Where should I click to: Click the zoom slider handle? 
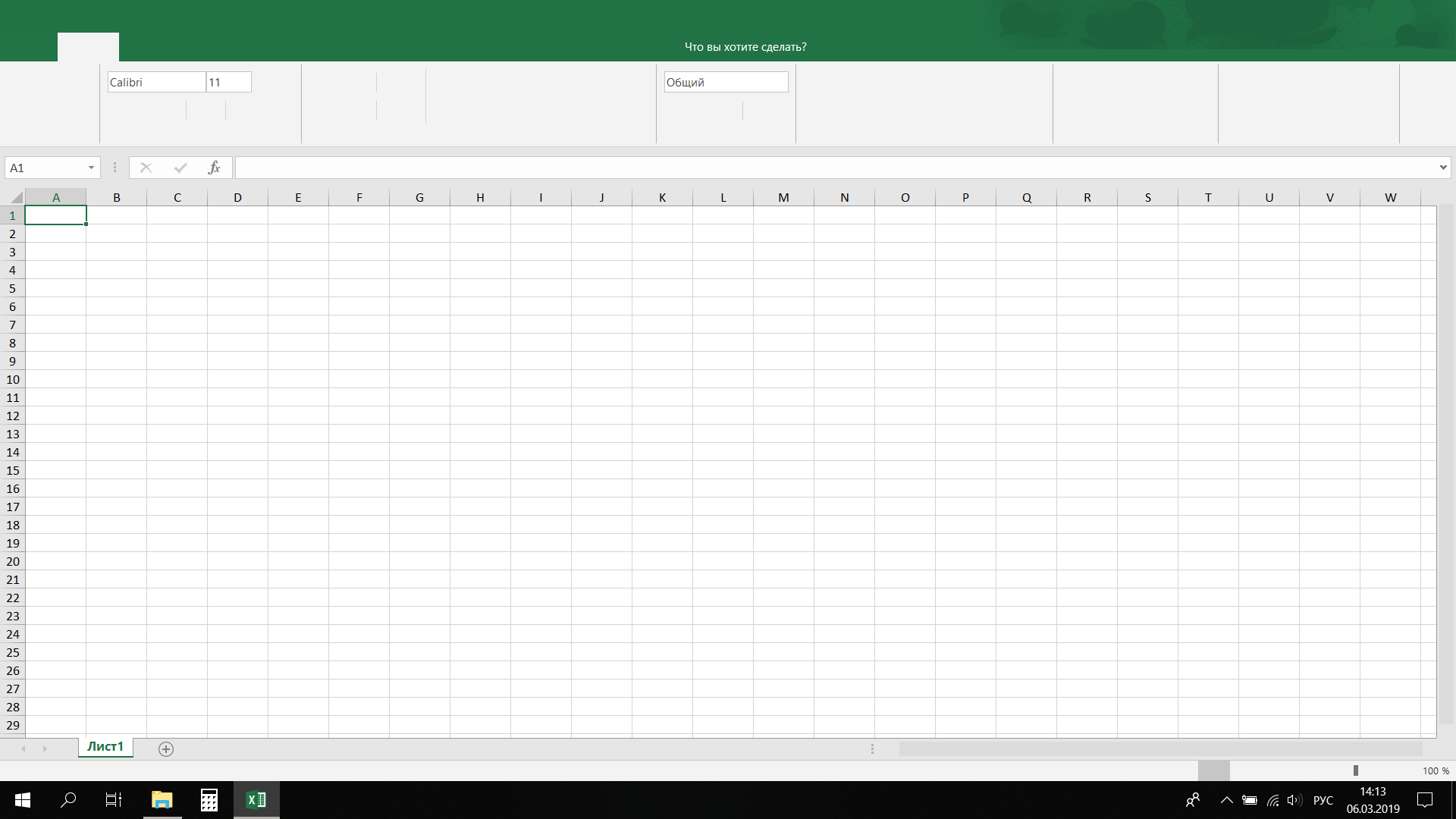click(1356, 770)
